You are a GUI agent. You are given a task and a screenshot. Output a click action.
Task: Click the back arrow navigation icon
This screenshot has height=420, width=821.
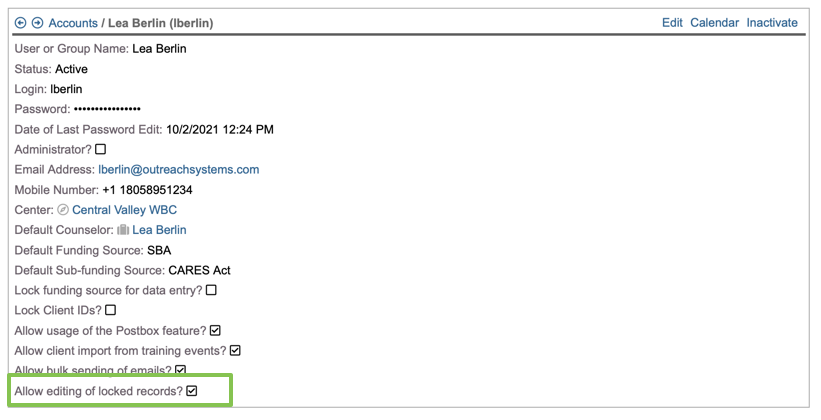coord(21,23)
